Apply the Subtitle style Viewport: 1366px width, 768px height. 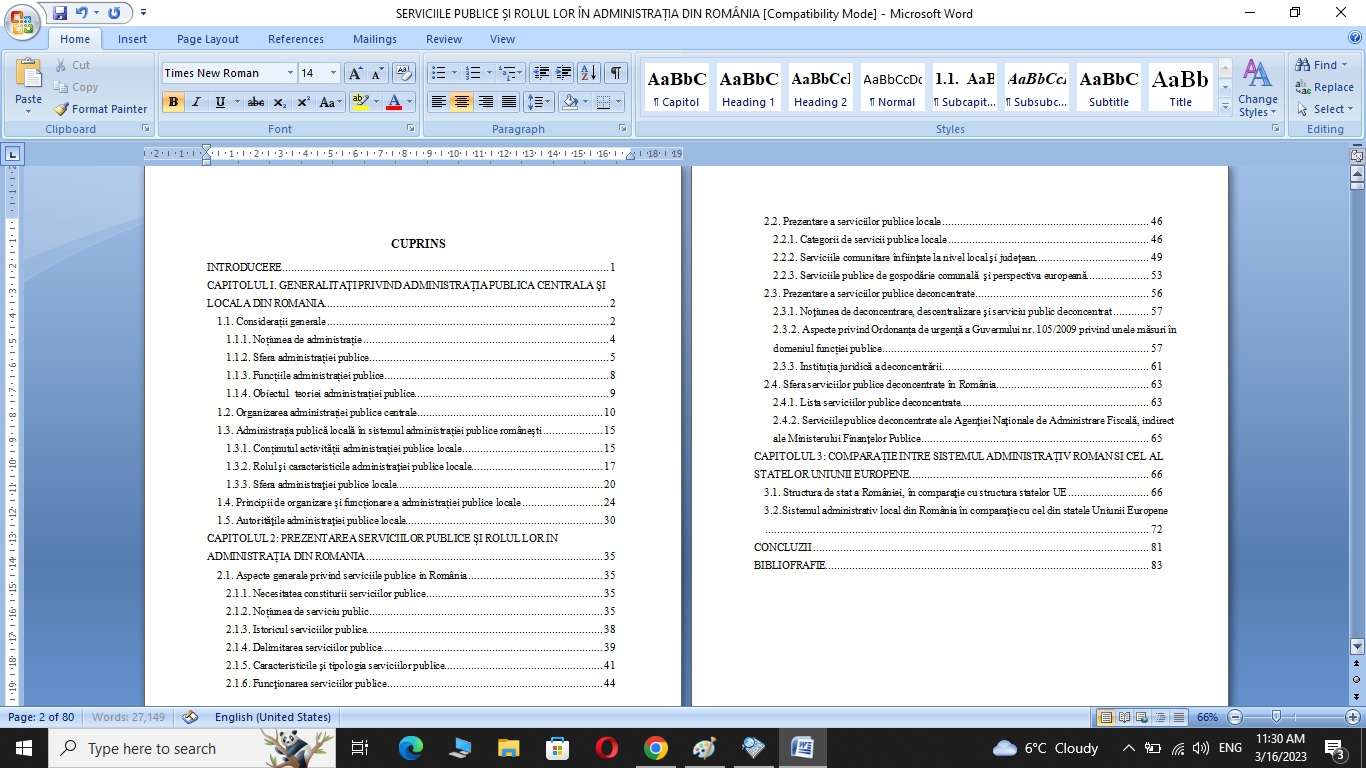coord(1109,87)
